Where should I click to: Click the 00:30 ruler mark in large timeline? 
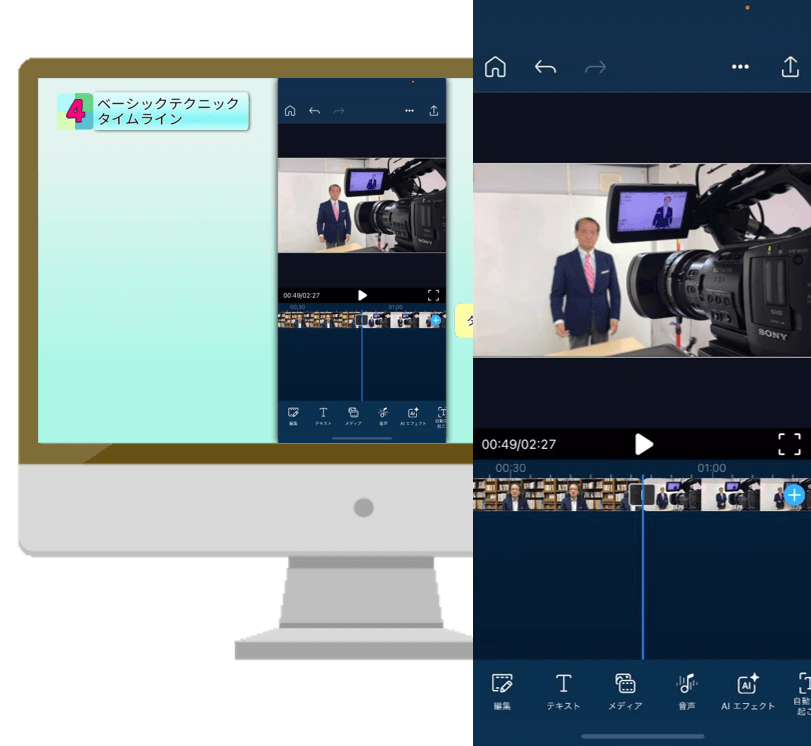point(510,468)
